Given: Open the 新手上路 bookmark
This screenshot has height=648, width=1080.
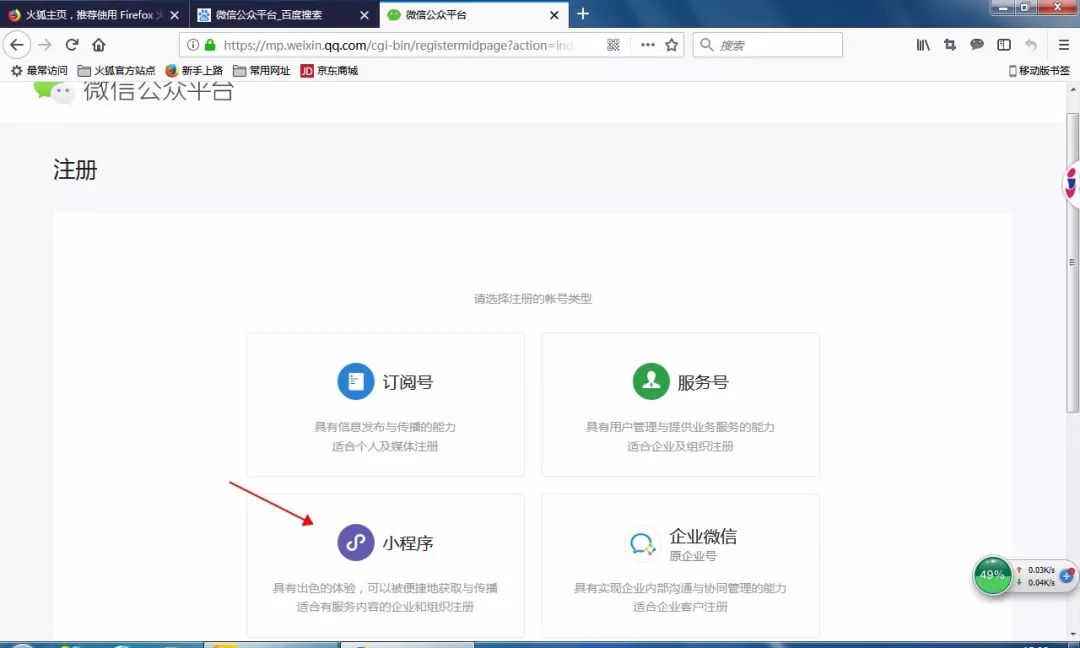Looking at the screenshot, I should tap(194, 71).
